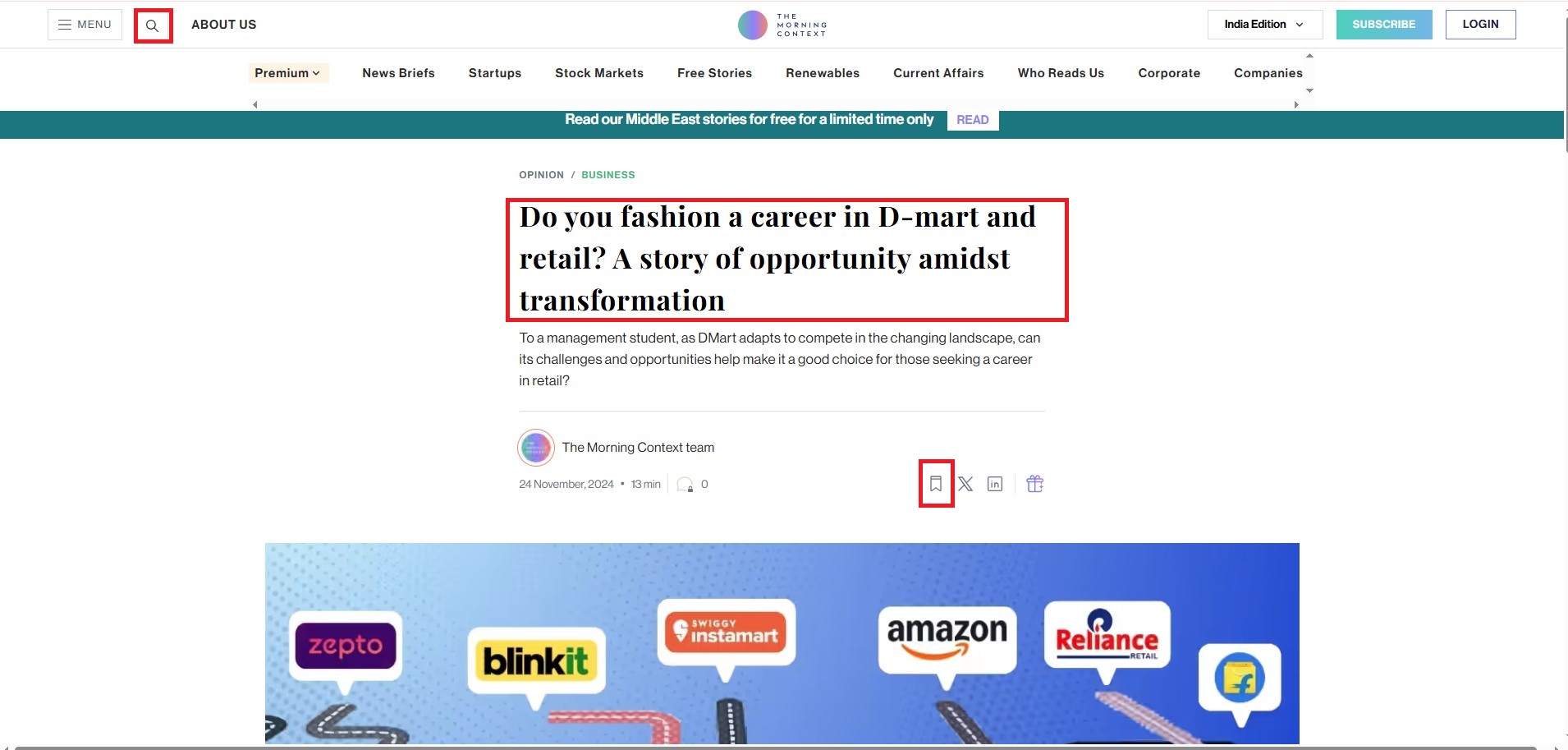Click The Morning Context logo
1568x750 pixels.
pyautogui.click(x=782, y=25)
